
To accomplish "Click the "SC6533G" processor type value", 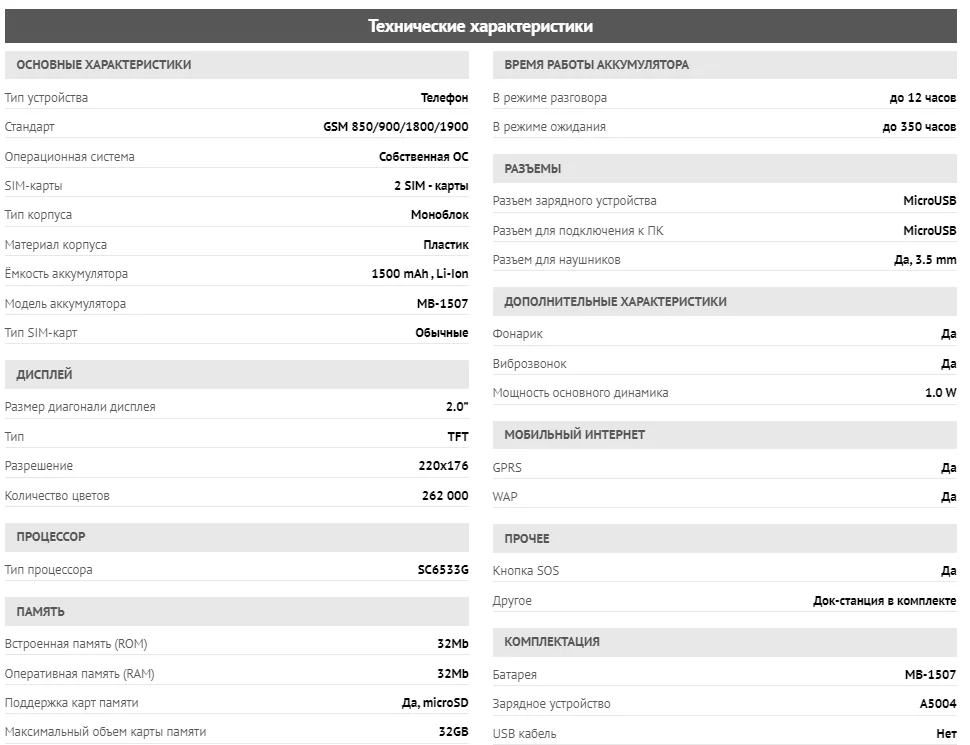I will tap(443, 570).
